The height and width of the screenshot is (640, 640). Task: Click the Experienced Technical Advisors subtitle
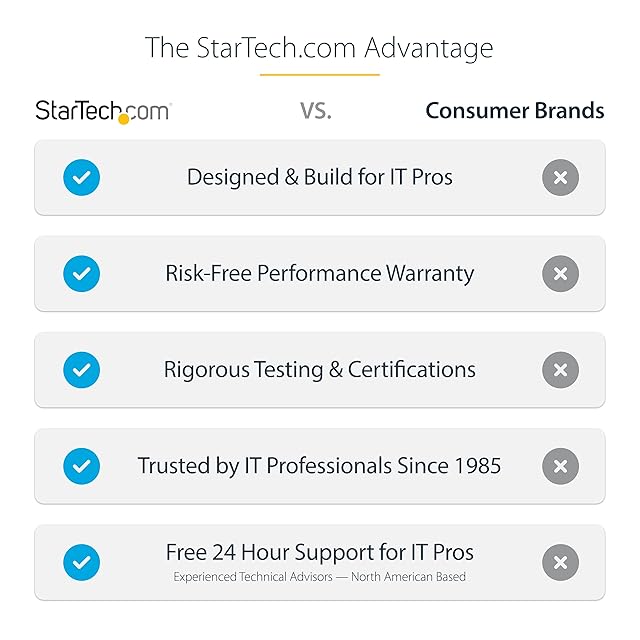(320, 577)
